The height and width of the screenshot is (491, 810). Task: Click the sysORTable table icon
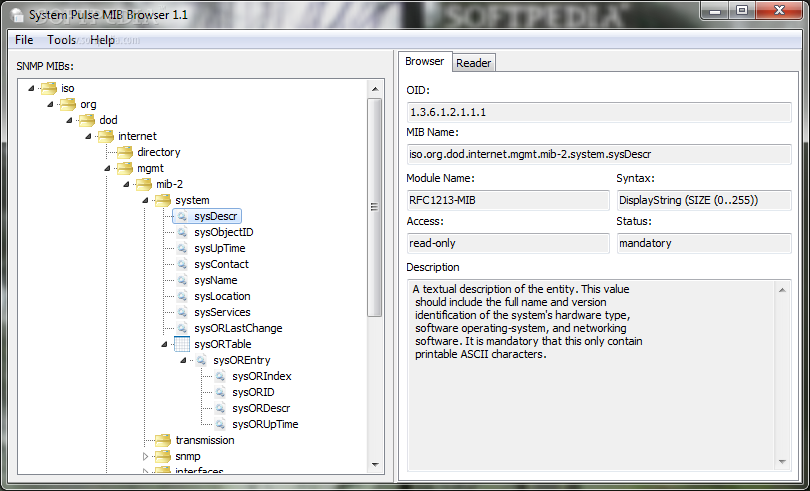click(182, 344)
